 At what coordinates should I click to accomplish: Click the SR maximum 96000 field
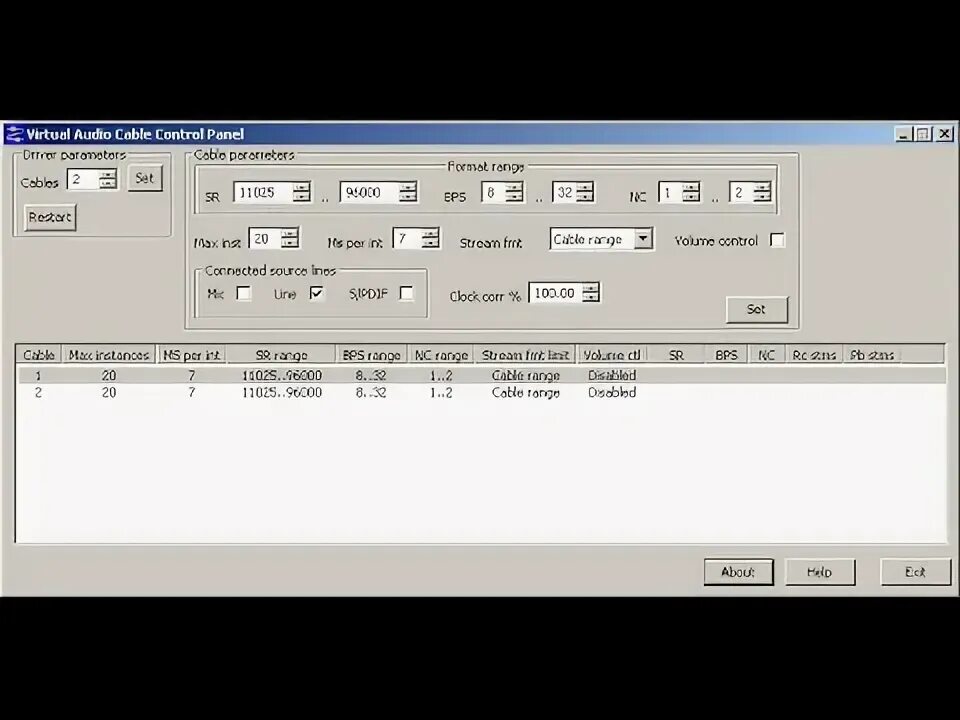[370, 192]
